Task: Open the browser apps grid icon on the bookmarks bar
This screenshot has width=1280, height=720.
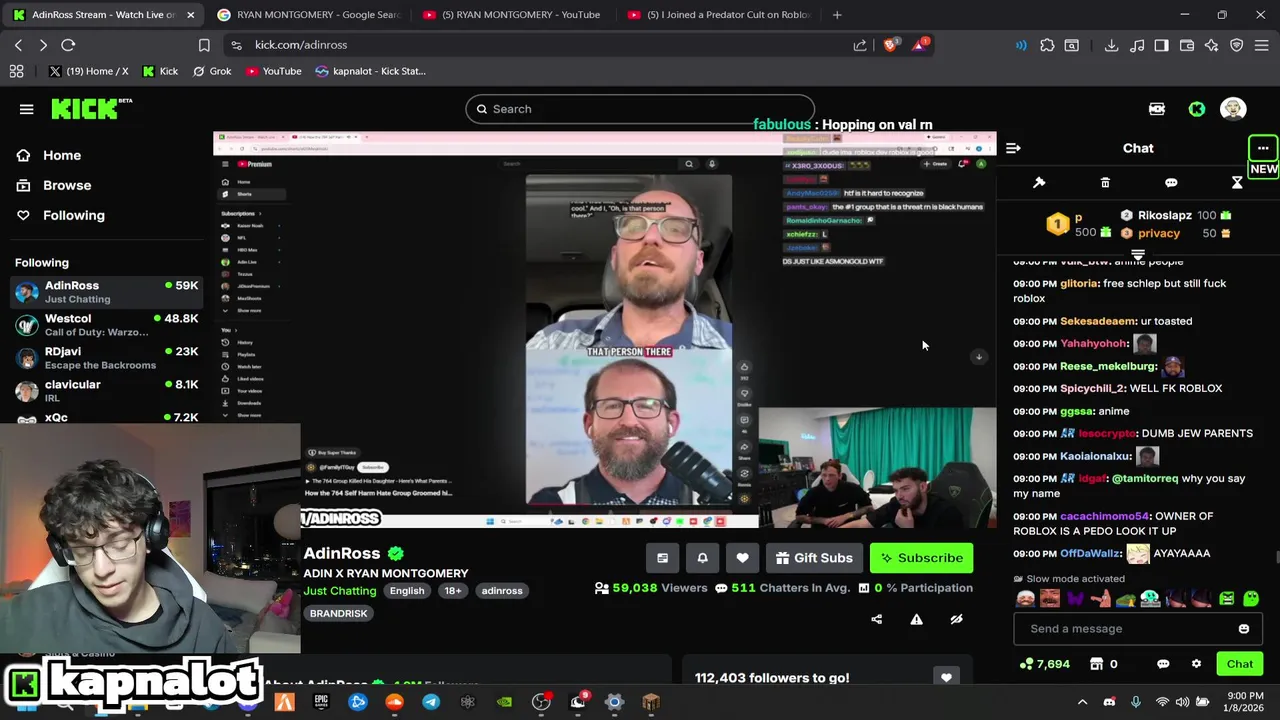Action: (x=16, y=71)
